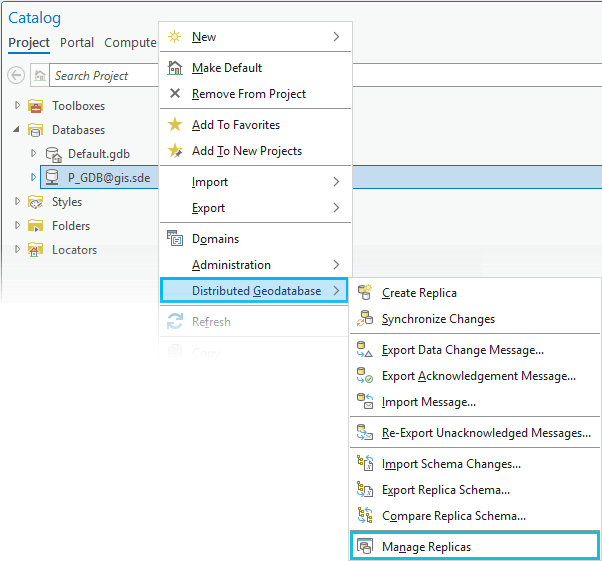This screenshot has width=602, height=561.
Task: Expand the Toolboxes tree node
Action: [17, 105]
